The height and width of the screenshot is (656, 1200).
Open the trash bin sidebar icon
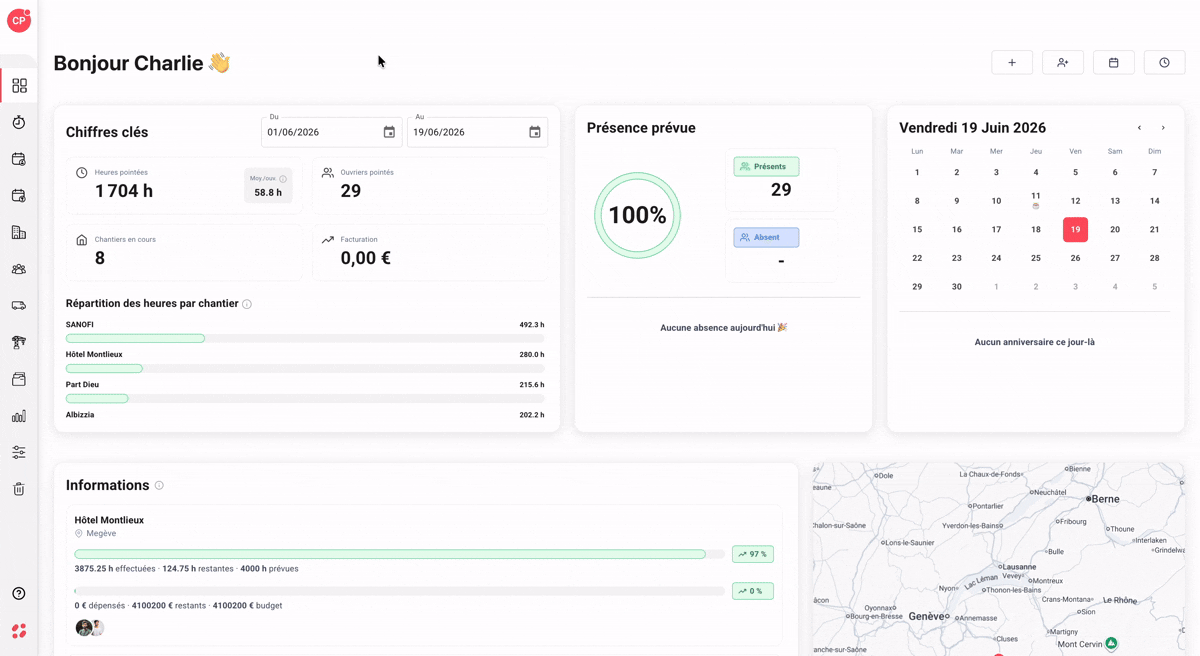tap(19, 489)
